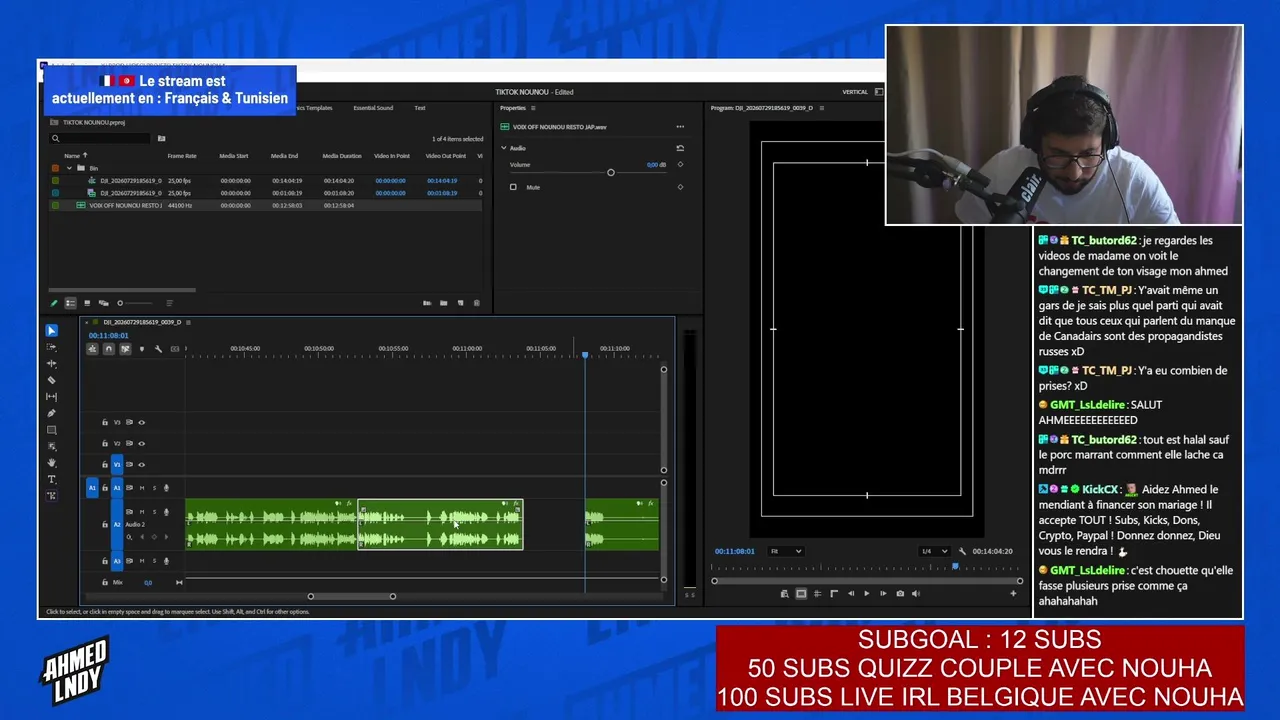This screenshot has width=1280, height=720.
Task: Sort project items by Name column
Action: (75, 156)
